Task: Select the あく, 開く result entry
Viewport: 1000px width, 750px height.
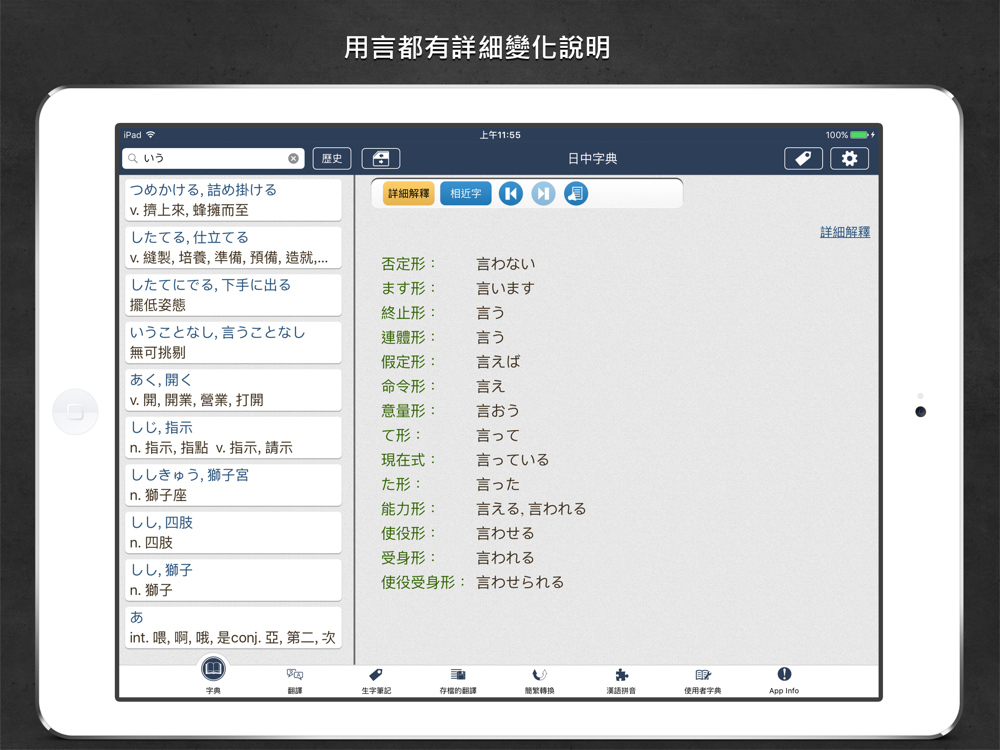Action: 233,390
